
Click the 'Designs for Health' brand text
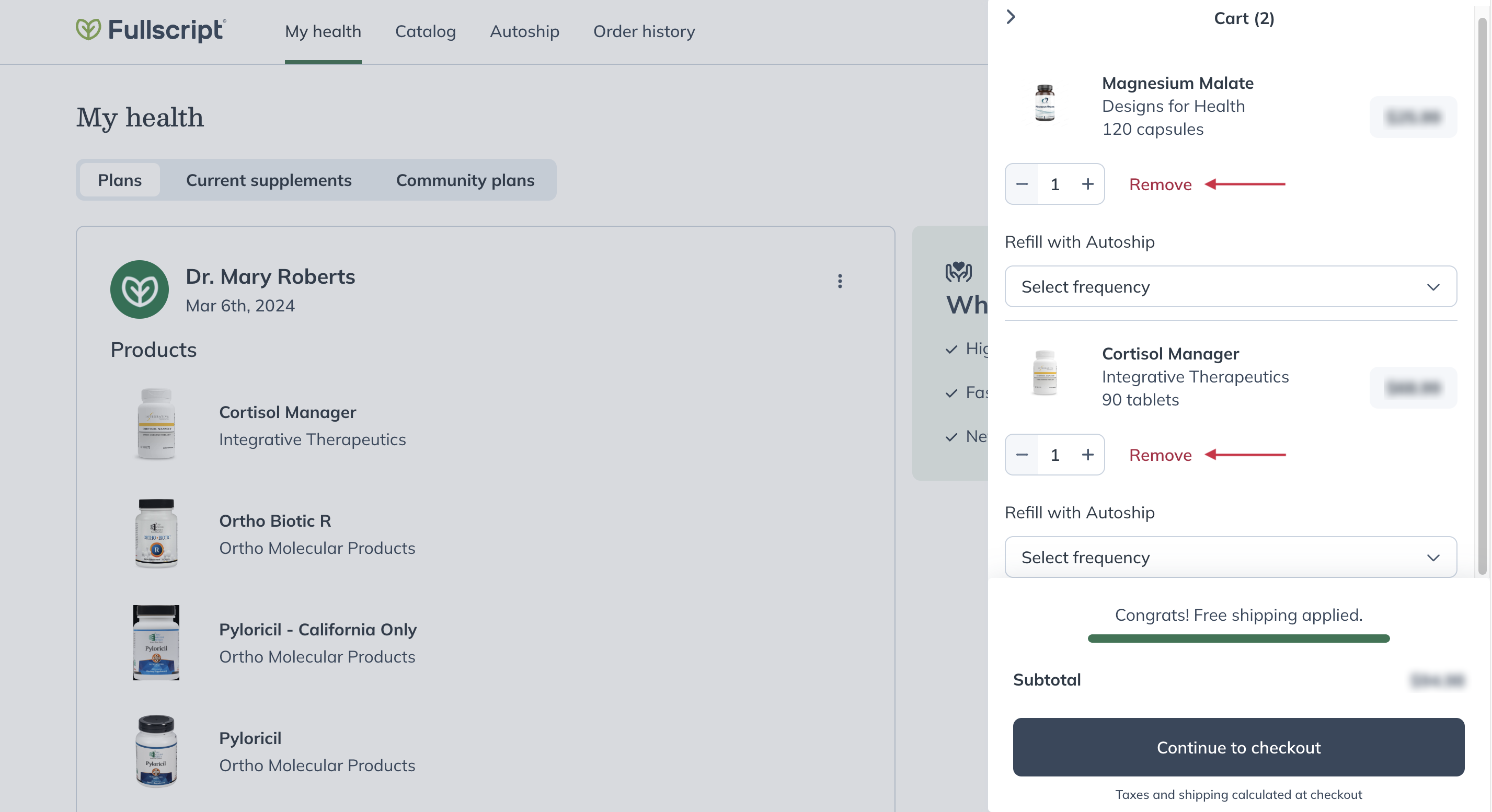tap(1173, 107)
